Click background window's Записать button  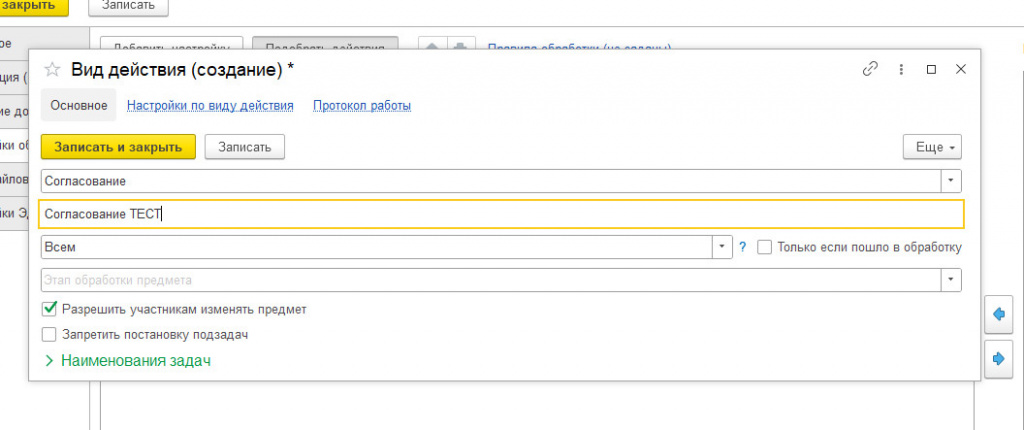click(128, 5)
